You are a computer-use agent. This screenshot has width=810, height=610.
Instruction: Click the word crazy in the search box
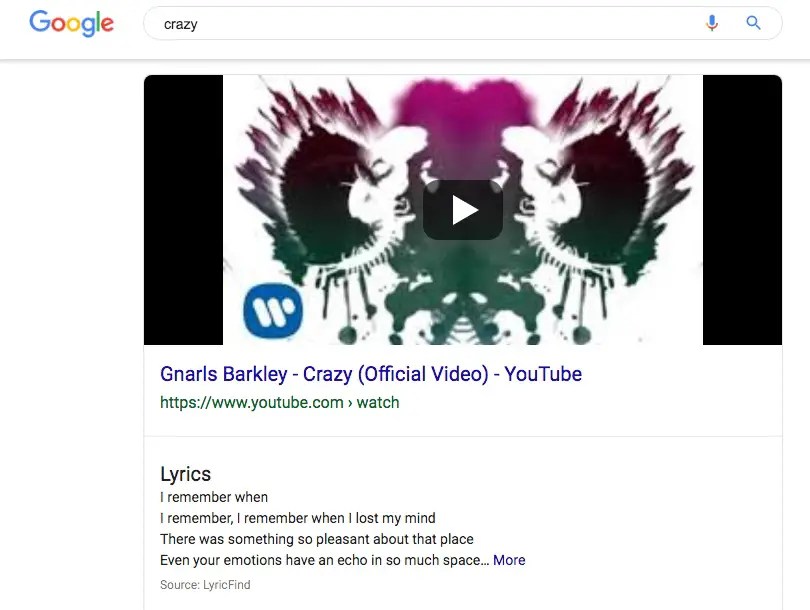click(x=180, y=24)
